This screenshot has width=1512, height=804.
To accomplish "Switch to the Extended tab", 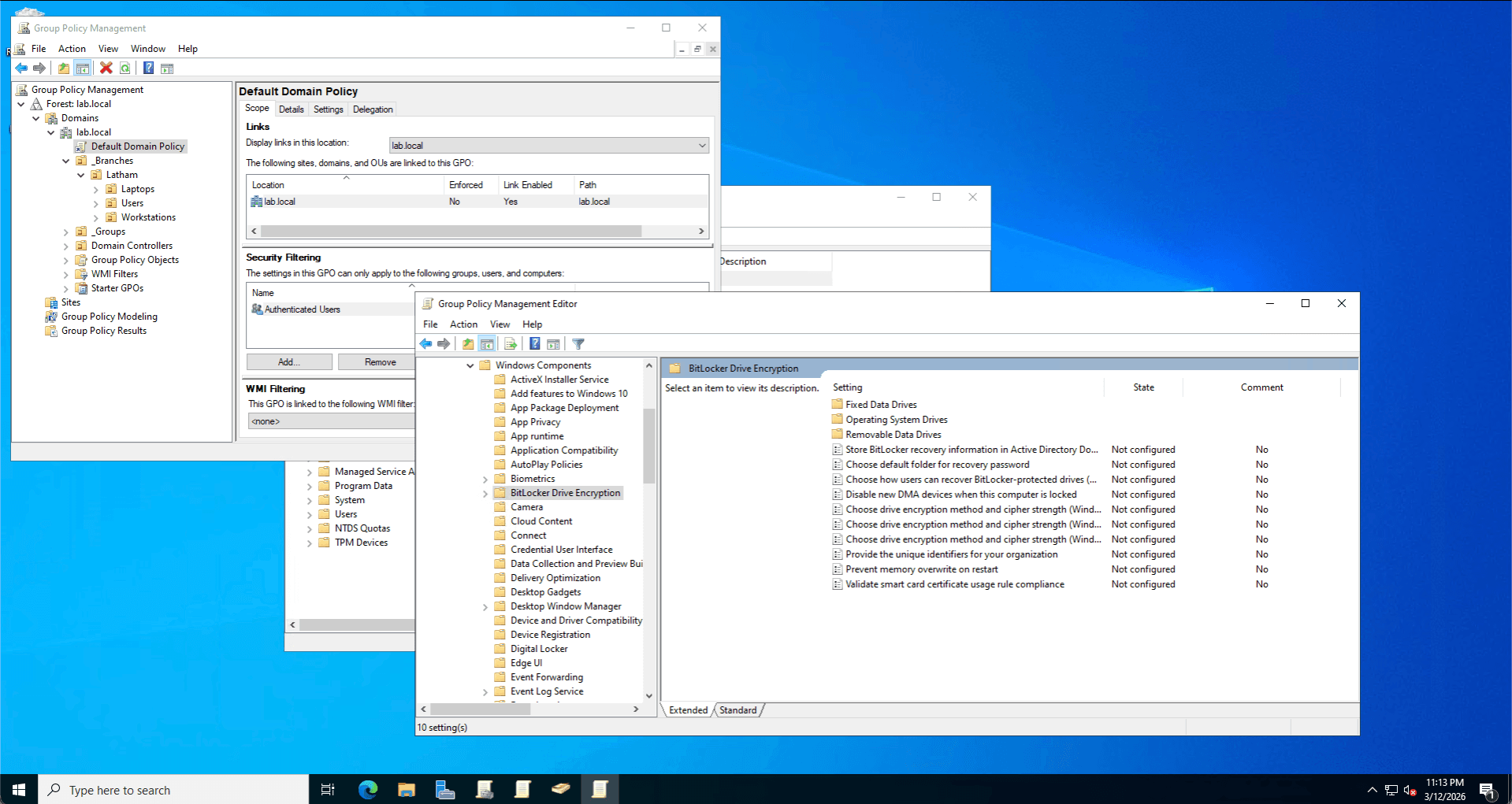I will [689, 710].
